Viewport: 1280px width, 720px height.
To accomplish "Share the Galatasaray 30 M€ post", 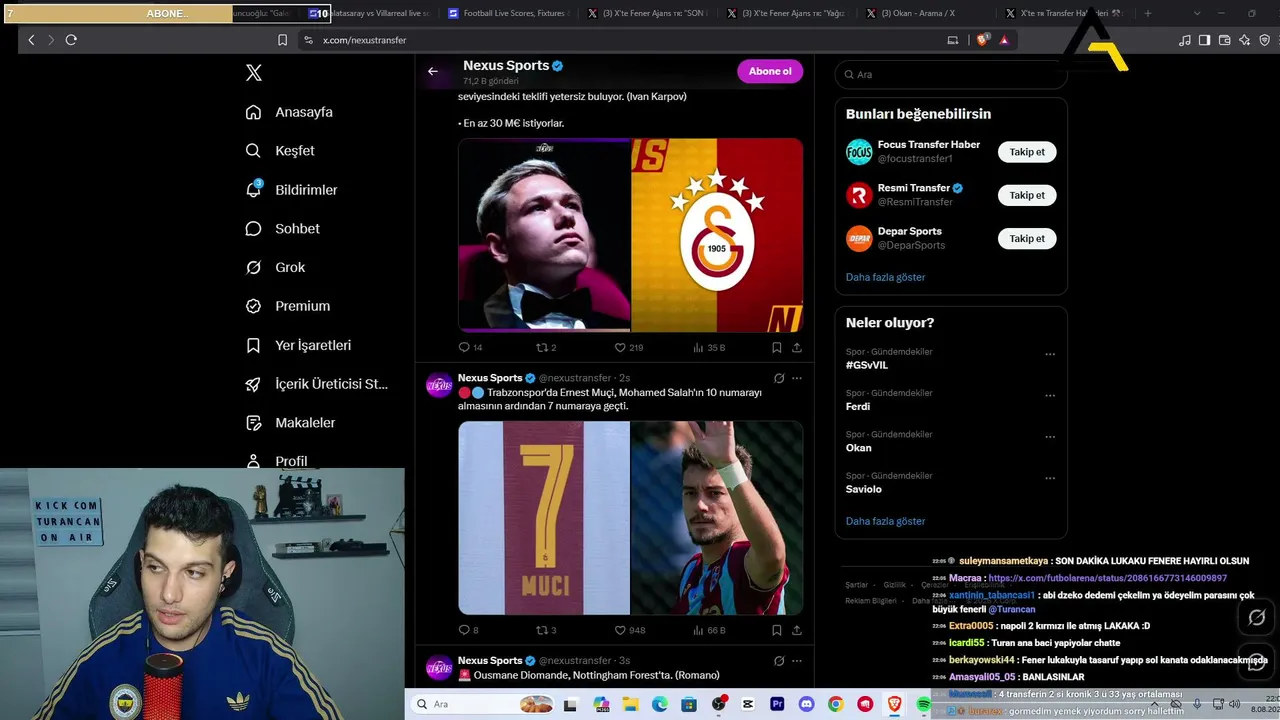I will pyautogui.click(x=797, y=347).
